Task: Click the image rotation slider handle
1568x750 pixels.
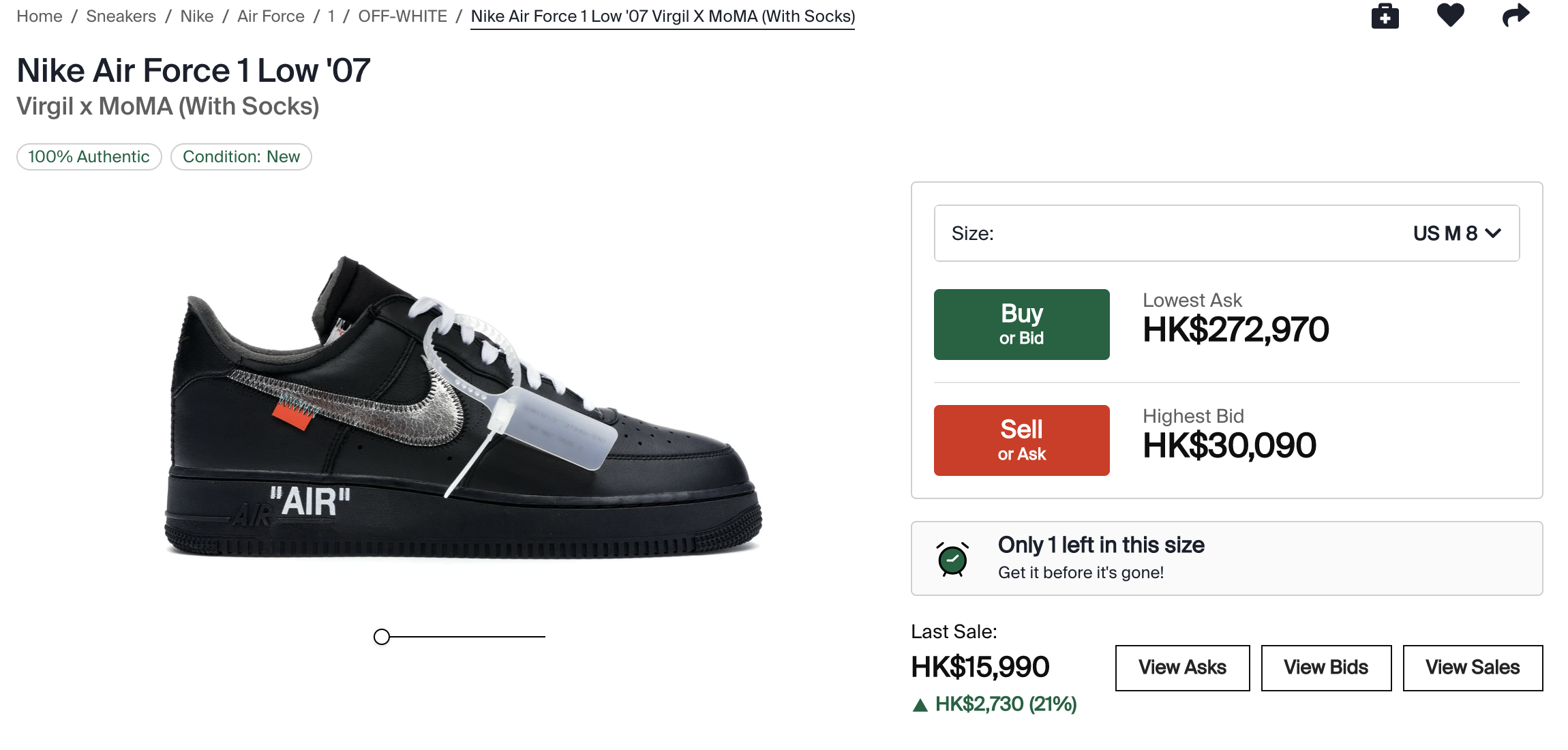Action: click(x=382, y=637)
